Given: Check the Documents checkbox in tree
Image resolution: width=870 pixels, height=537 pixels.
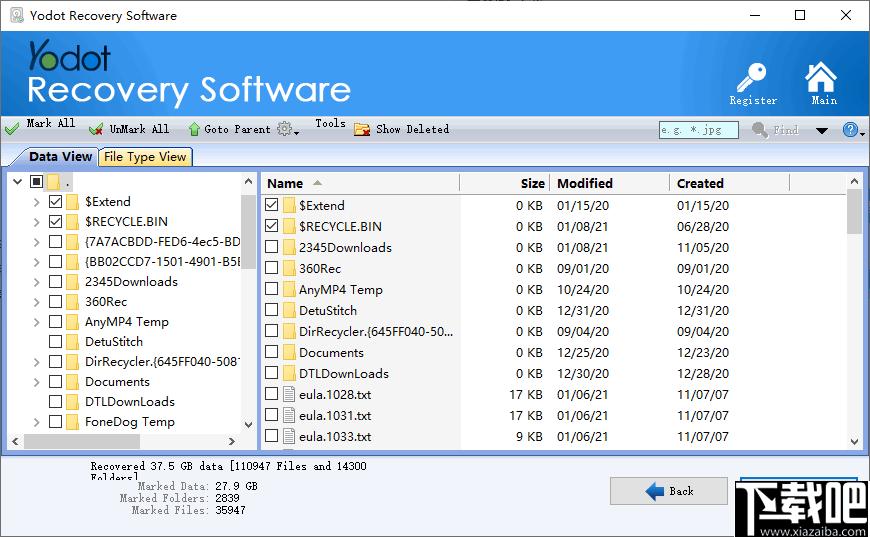Looking at the screenshot, I should click(x=55, y=382).
